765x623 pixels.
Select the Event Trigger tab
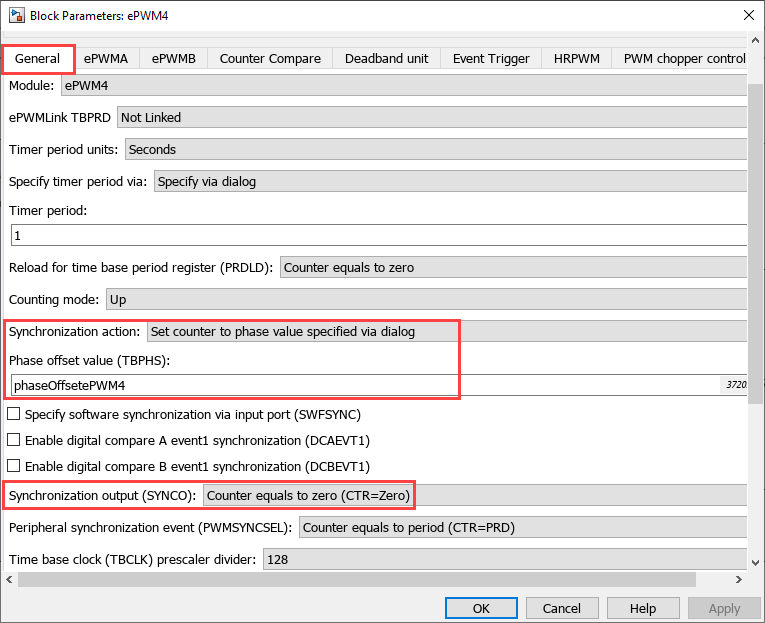491,59
